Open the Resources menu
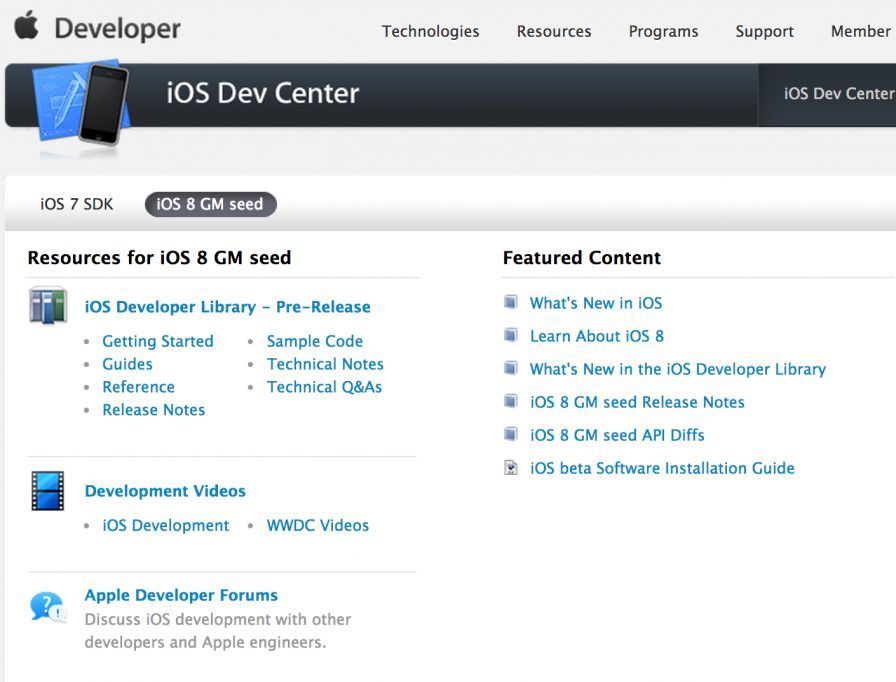This screenshot has height=682, width=896. pos(554,31)
